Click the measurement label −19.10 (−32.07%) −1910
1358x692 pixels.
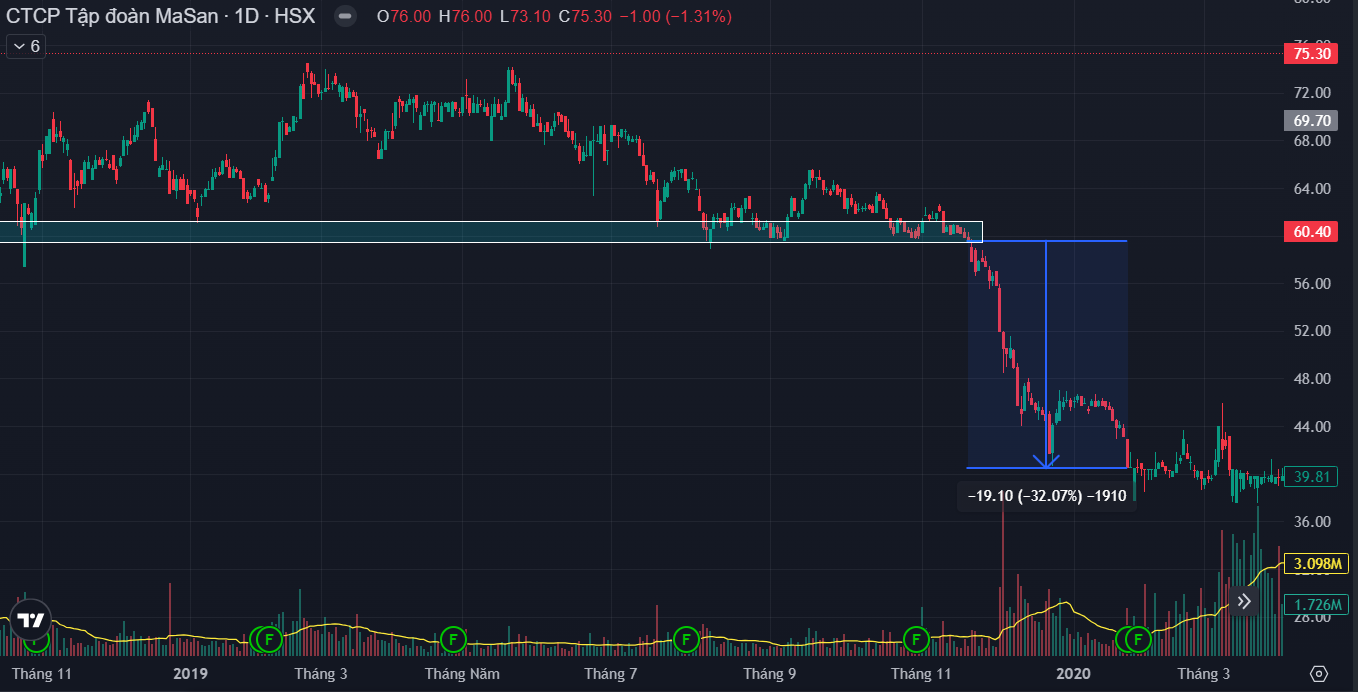coord(1047,496)
